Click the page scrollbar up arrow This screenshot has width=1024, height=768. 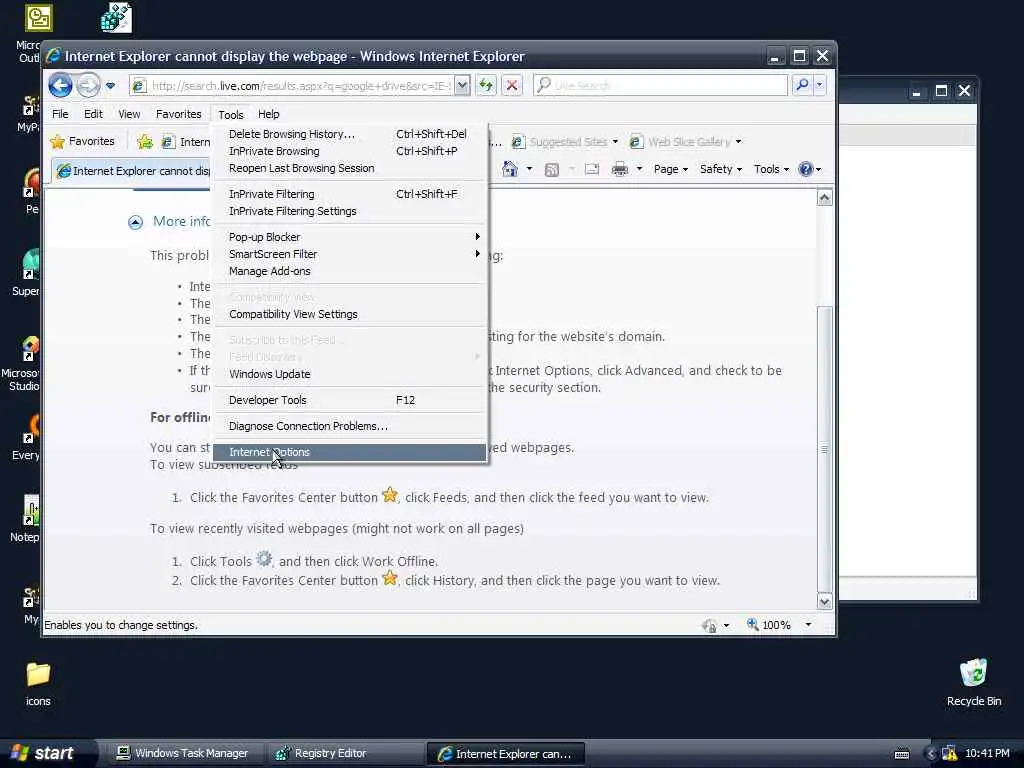(x=825, y=197)
